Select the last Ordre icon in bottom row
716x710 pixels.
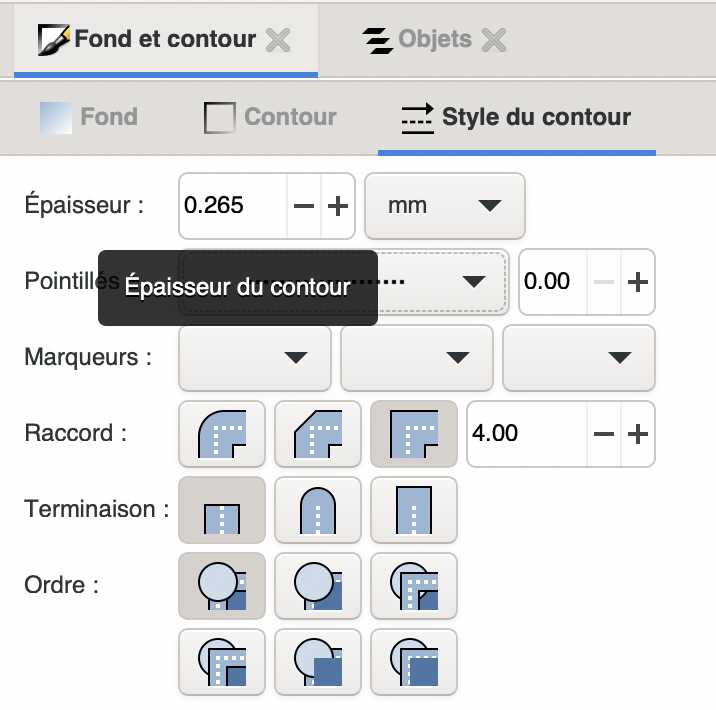414,662
